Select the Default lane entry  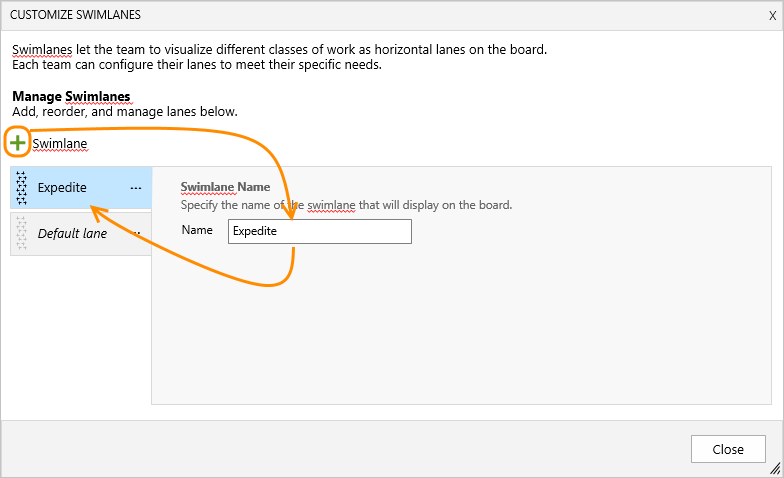(81, 234)
